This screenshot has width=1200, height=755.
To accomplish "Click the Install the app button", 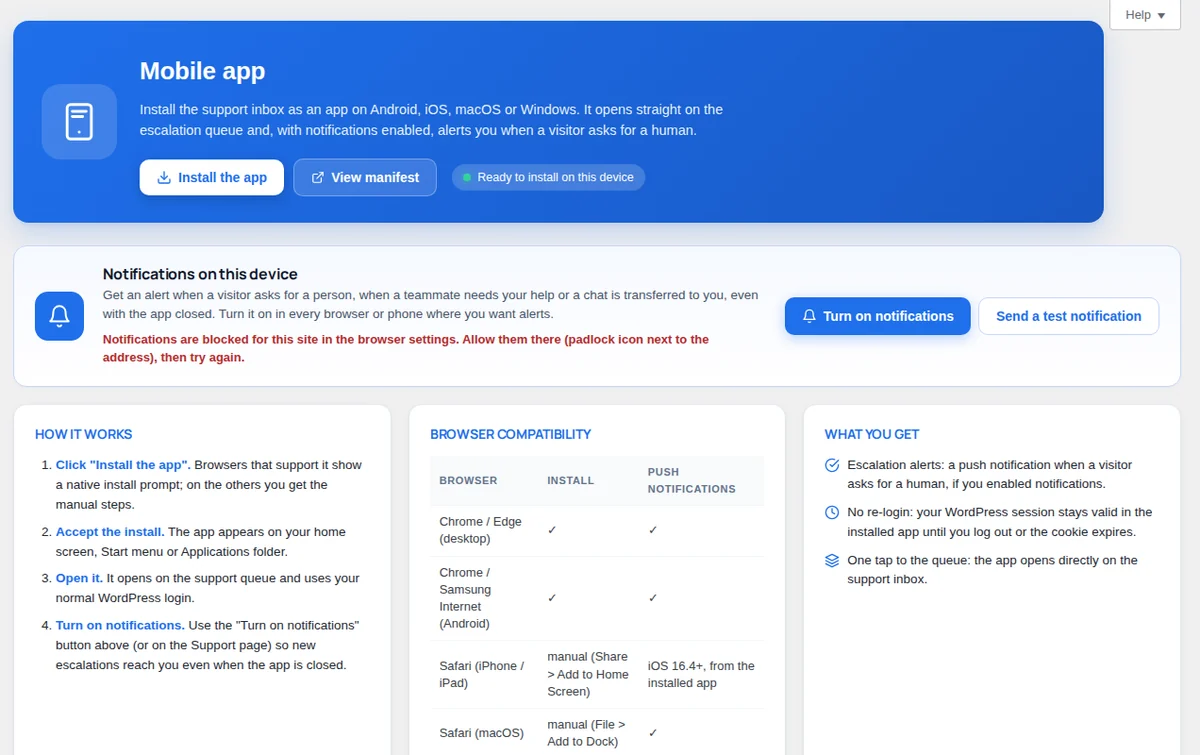I will (212, 177).
